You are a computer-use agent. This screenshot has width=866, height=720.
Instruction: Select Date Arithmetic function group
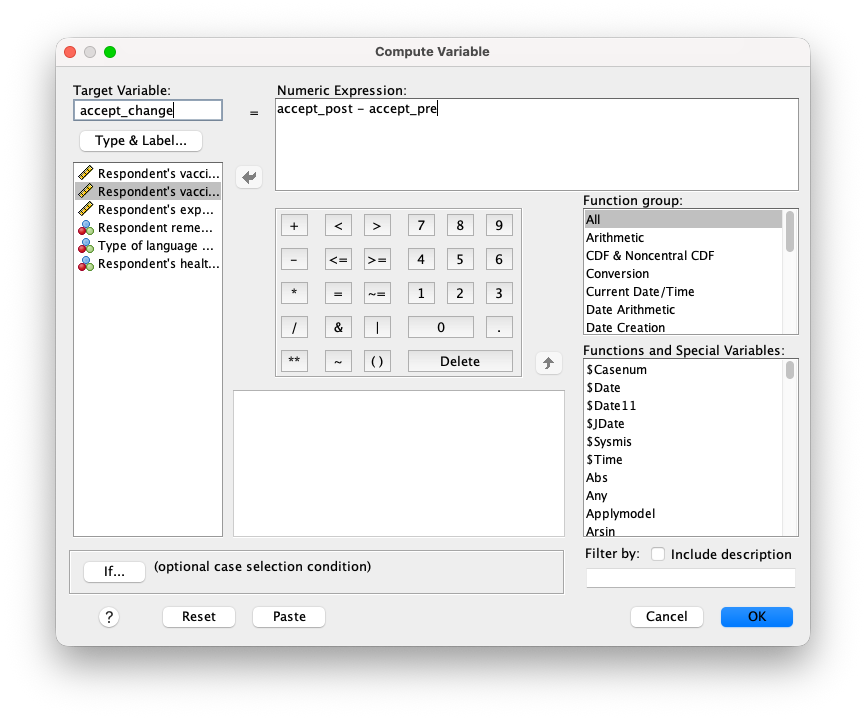(x=683, y=309)
